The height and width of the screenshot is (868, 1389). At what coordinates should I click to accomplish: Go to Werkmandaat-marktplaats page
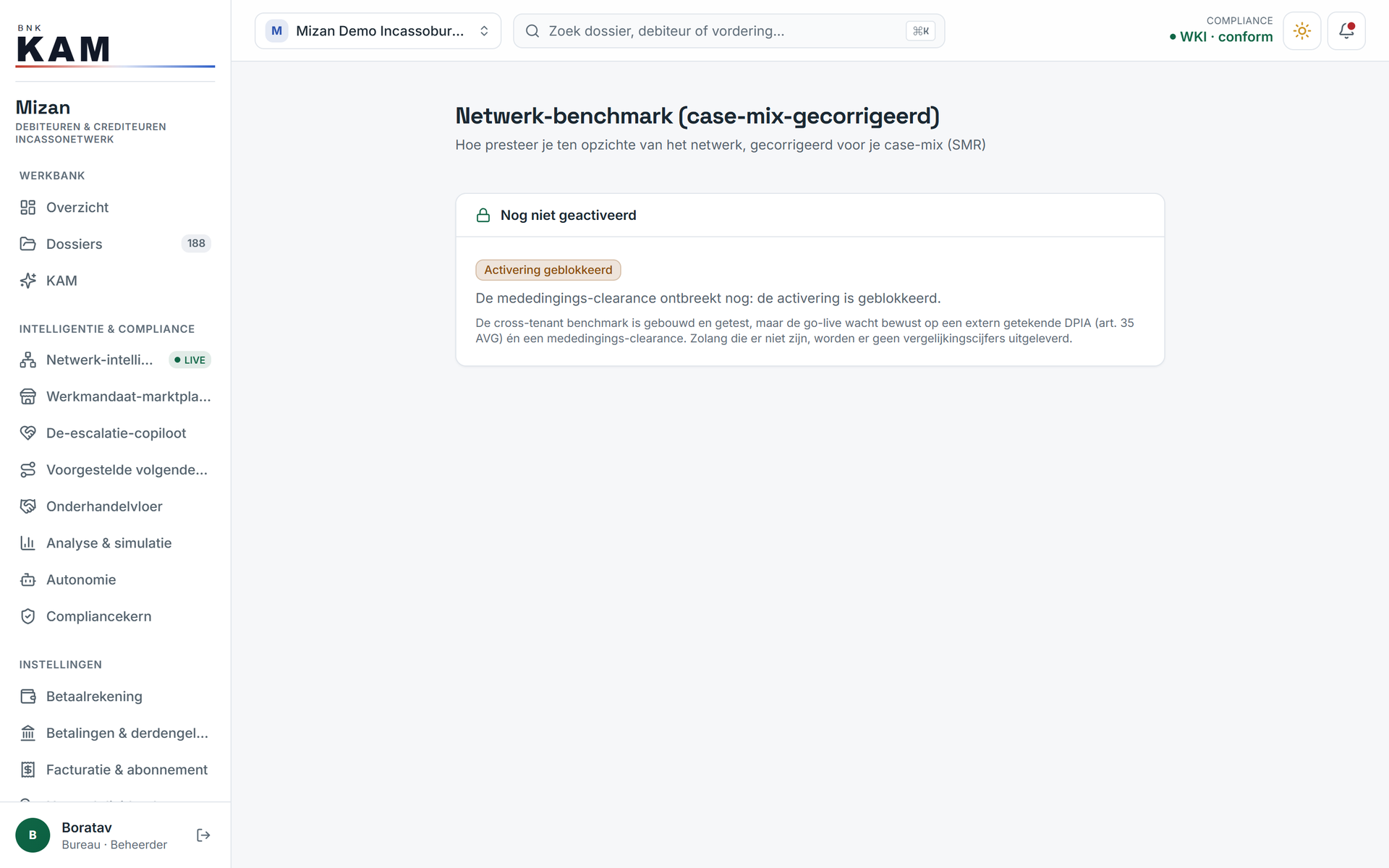(115, 396)
